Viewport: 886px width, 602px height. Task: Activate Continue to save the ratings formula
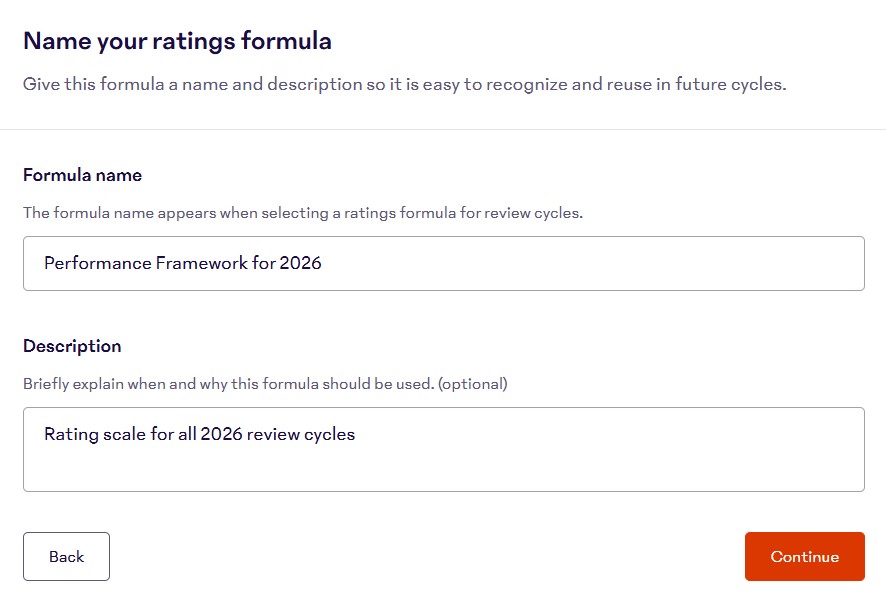point(804,556)
